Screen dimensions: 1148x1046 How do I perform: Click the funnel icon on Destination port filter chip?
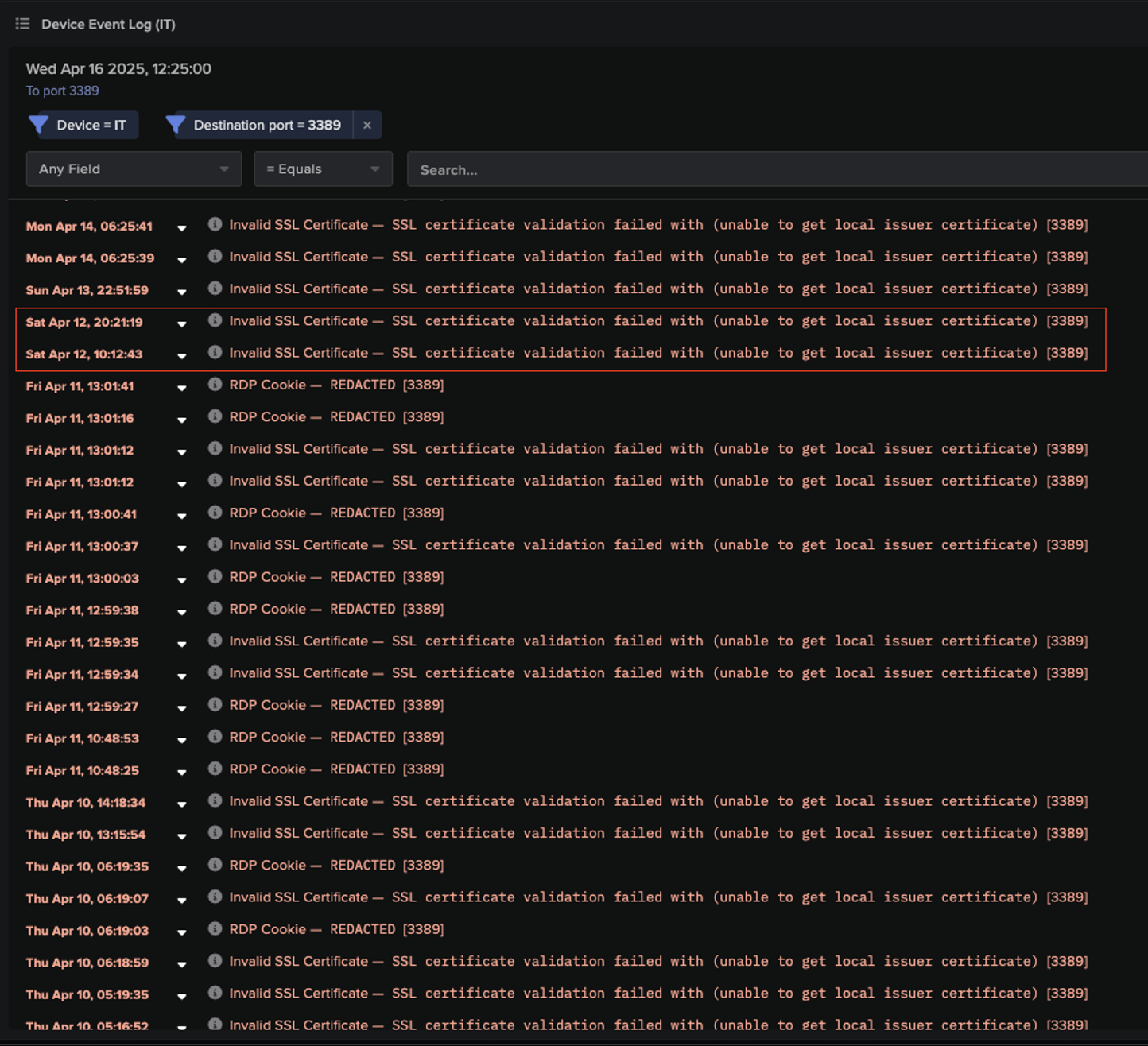175,125
